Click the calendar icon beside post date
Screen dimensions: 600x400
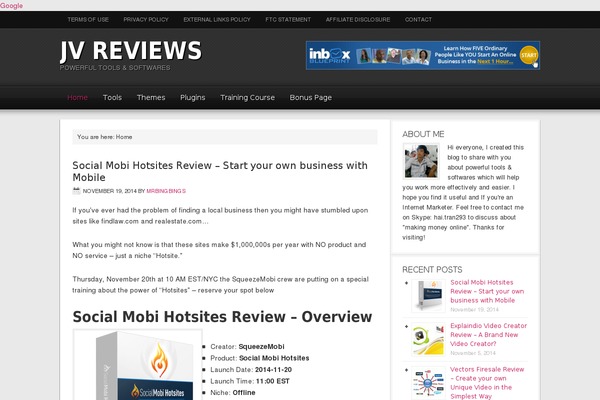point(76,191)
